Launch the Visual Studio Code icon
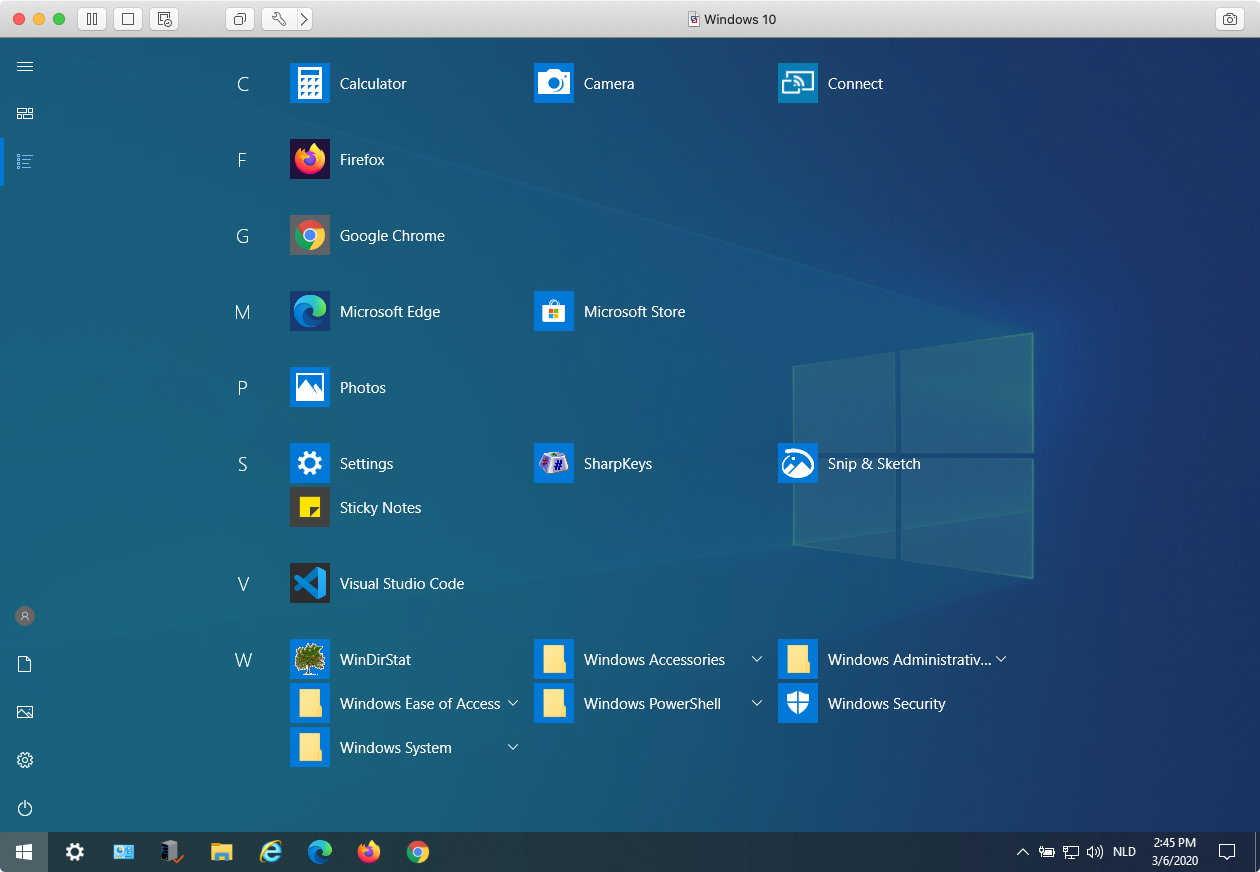 [310, 584]
